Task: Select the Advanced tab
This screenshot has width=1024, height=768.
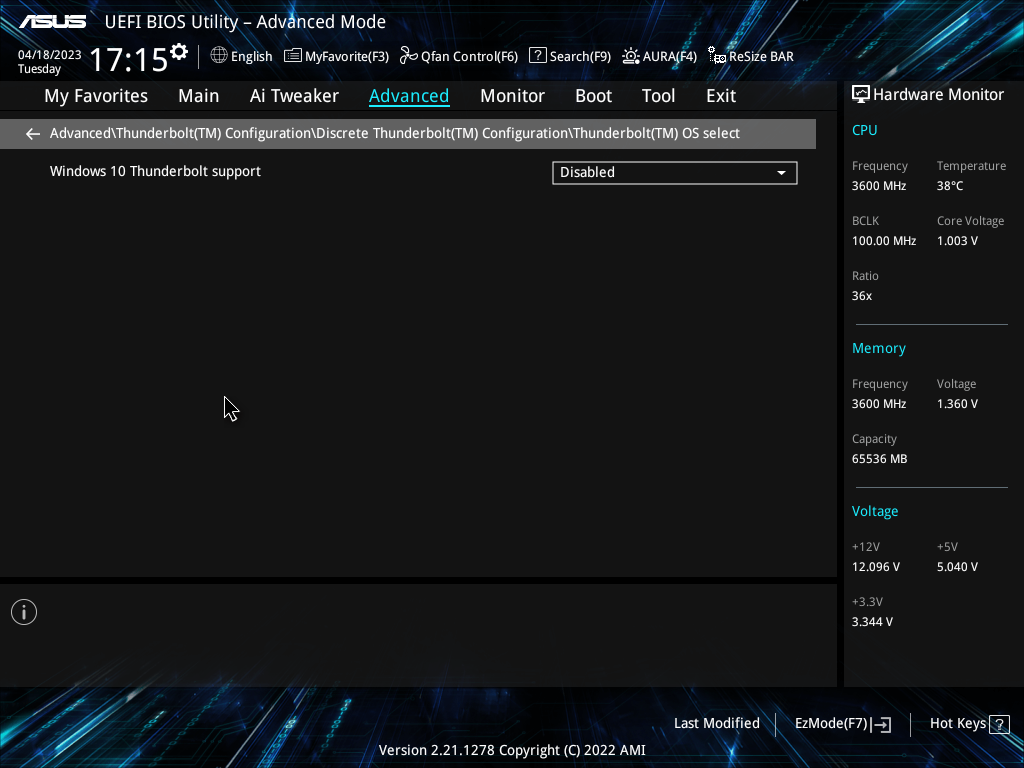Action: pos(409,96)
